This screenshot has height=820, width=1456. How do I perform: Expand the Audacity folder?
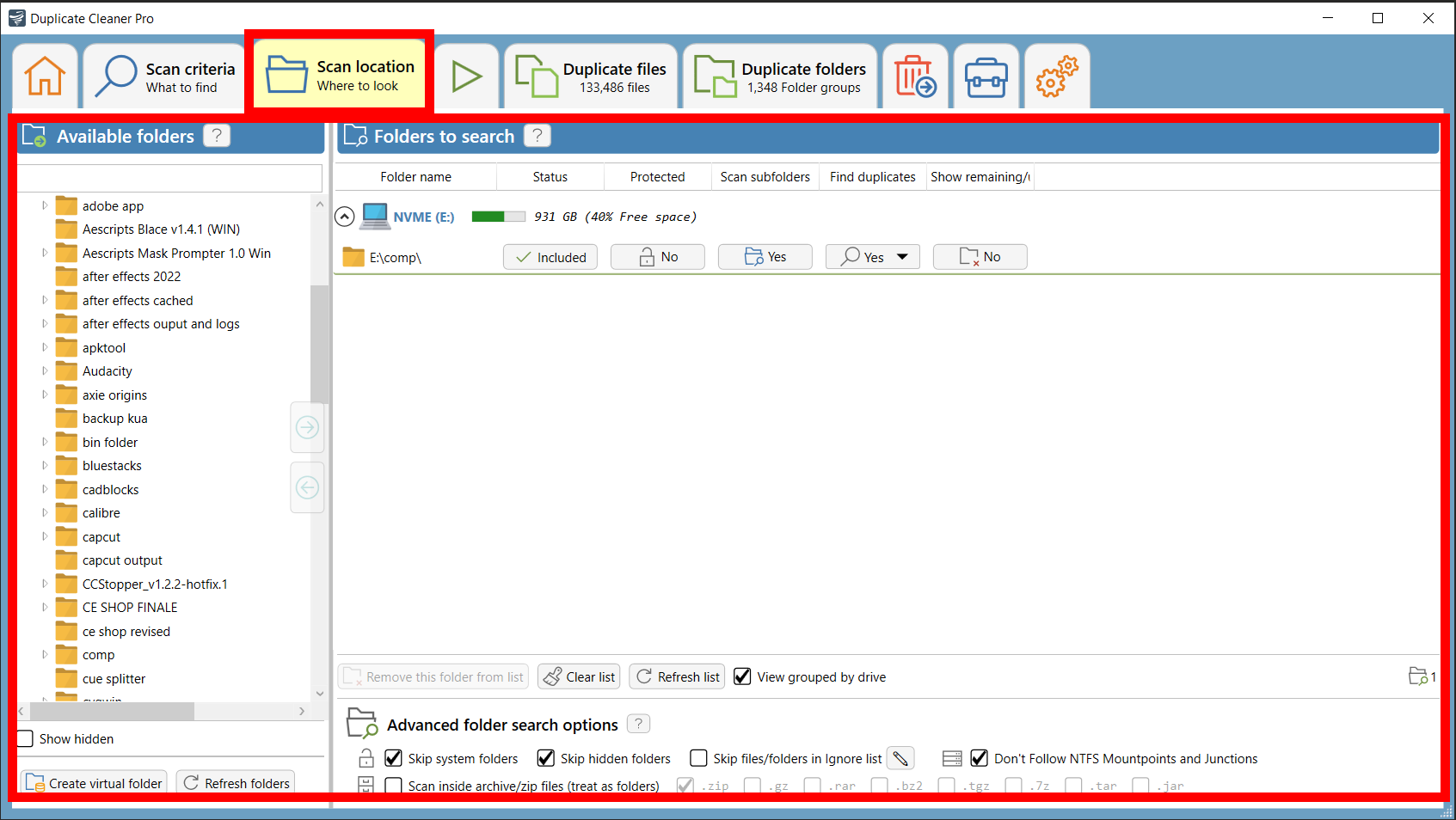(46, 370)
